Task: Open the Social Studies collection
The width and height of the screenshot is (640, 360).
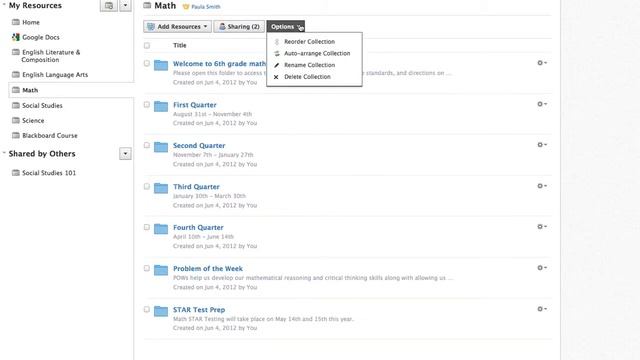Action: pos(42,105)
